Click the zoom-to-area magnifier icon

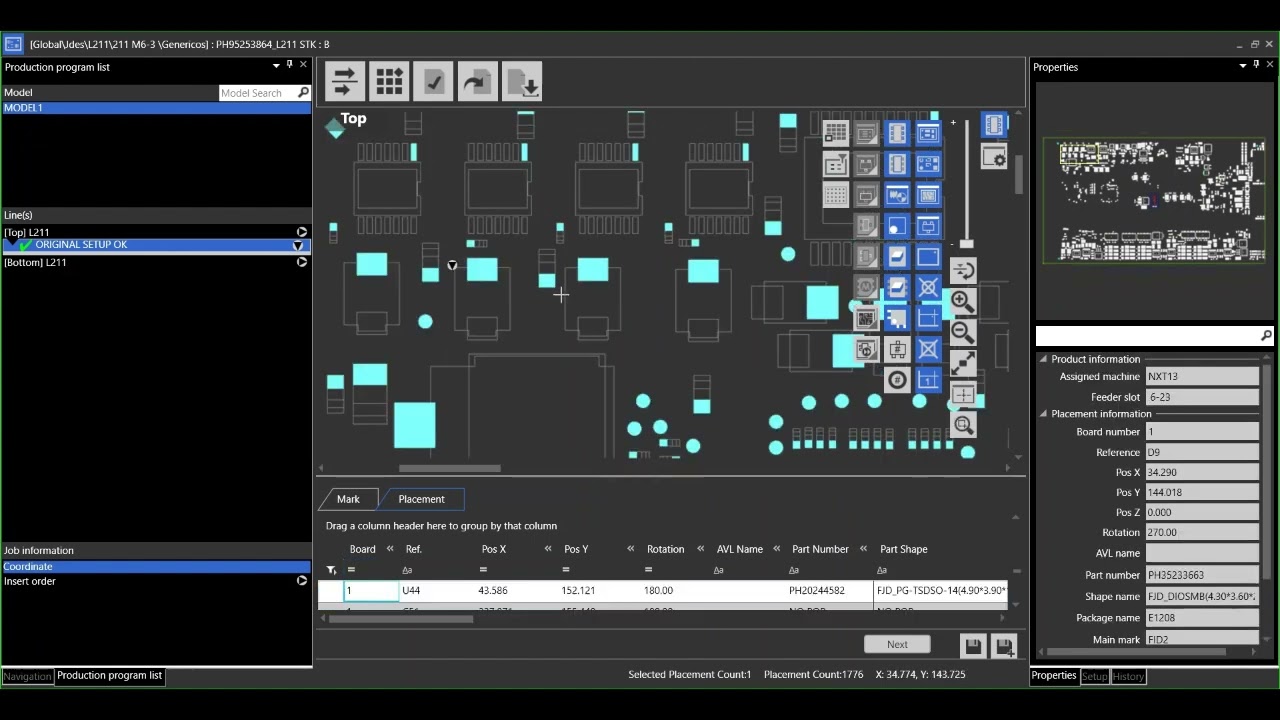click(x=962, y=425)
